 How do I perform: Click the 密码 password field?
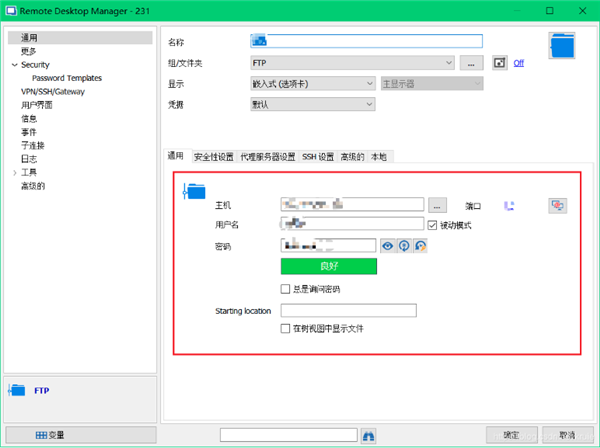[328, 245]
